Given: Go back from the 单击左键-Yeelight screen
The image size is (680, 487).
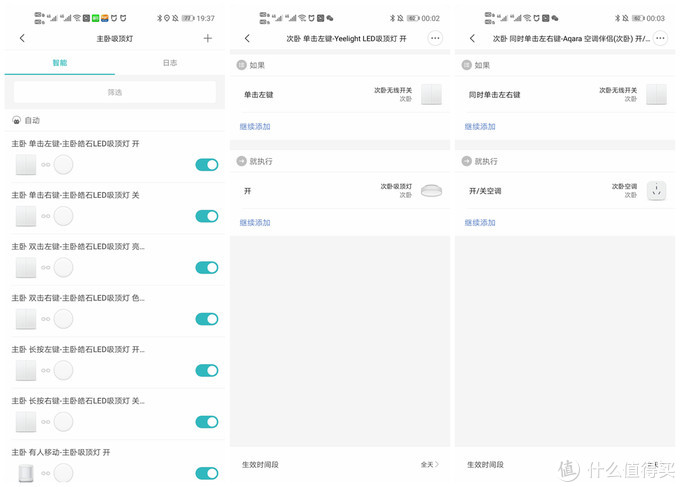Looking at the screenshot, I should (247, 38).
